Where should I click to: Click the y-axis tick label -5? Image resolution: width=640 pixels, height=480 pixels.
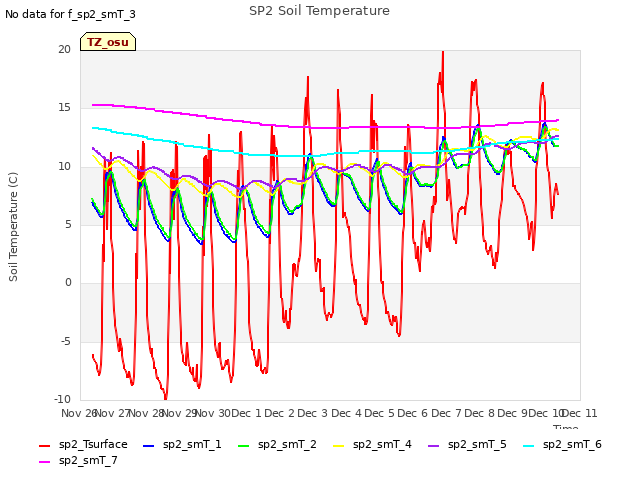click(66, 341)
